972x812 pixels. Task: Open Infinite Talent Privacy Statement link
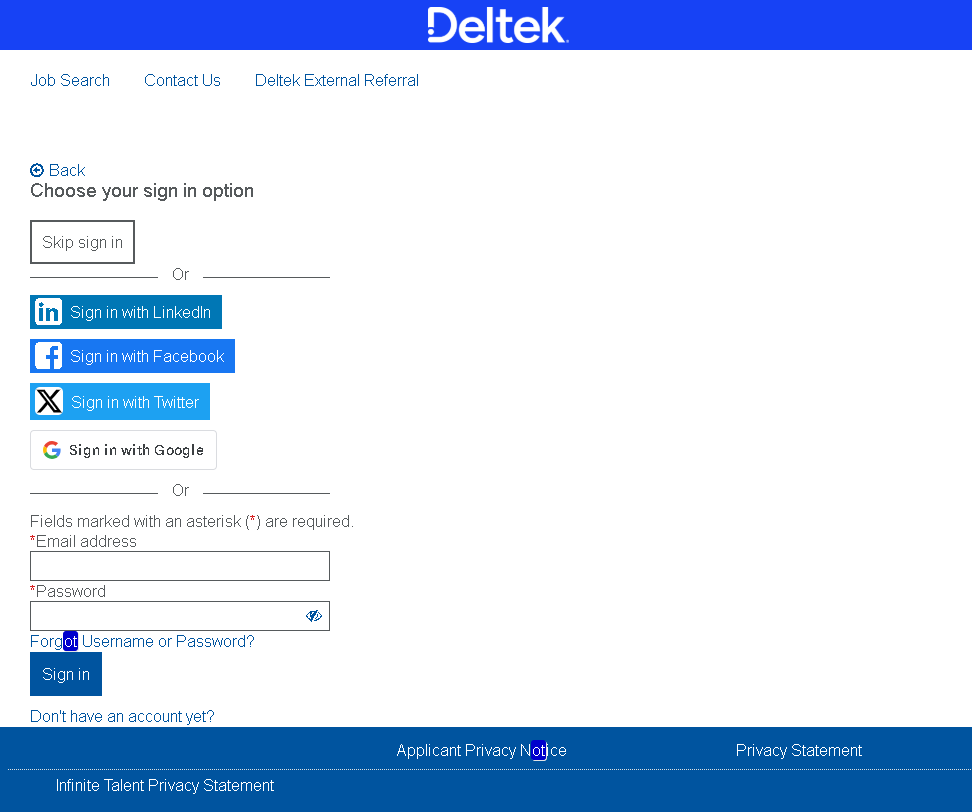tap(165, 785)
